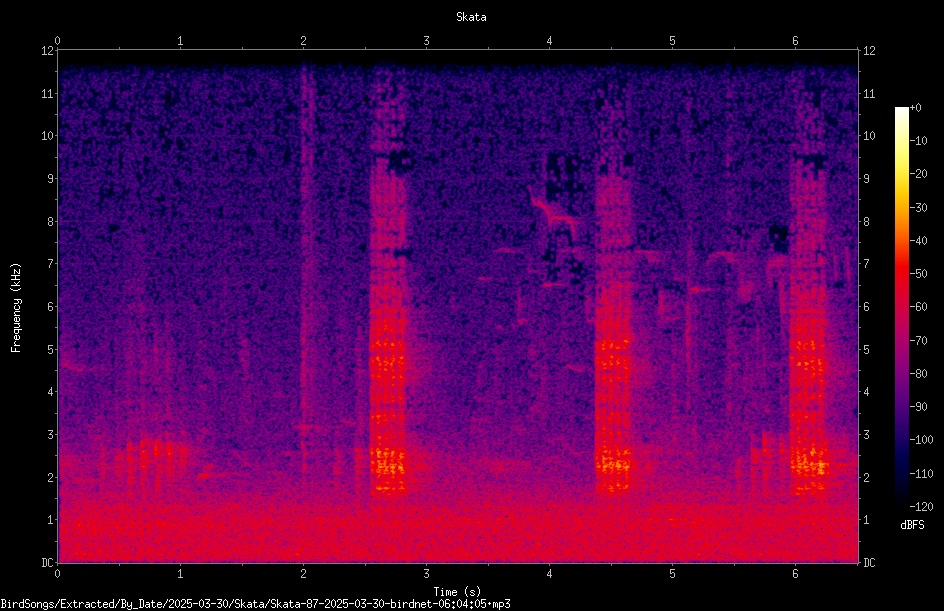The height and width of the screenshot is (611, 944).
Task: Click "1" on the top time axis
Action: click(180, 41)
